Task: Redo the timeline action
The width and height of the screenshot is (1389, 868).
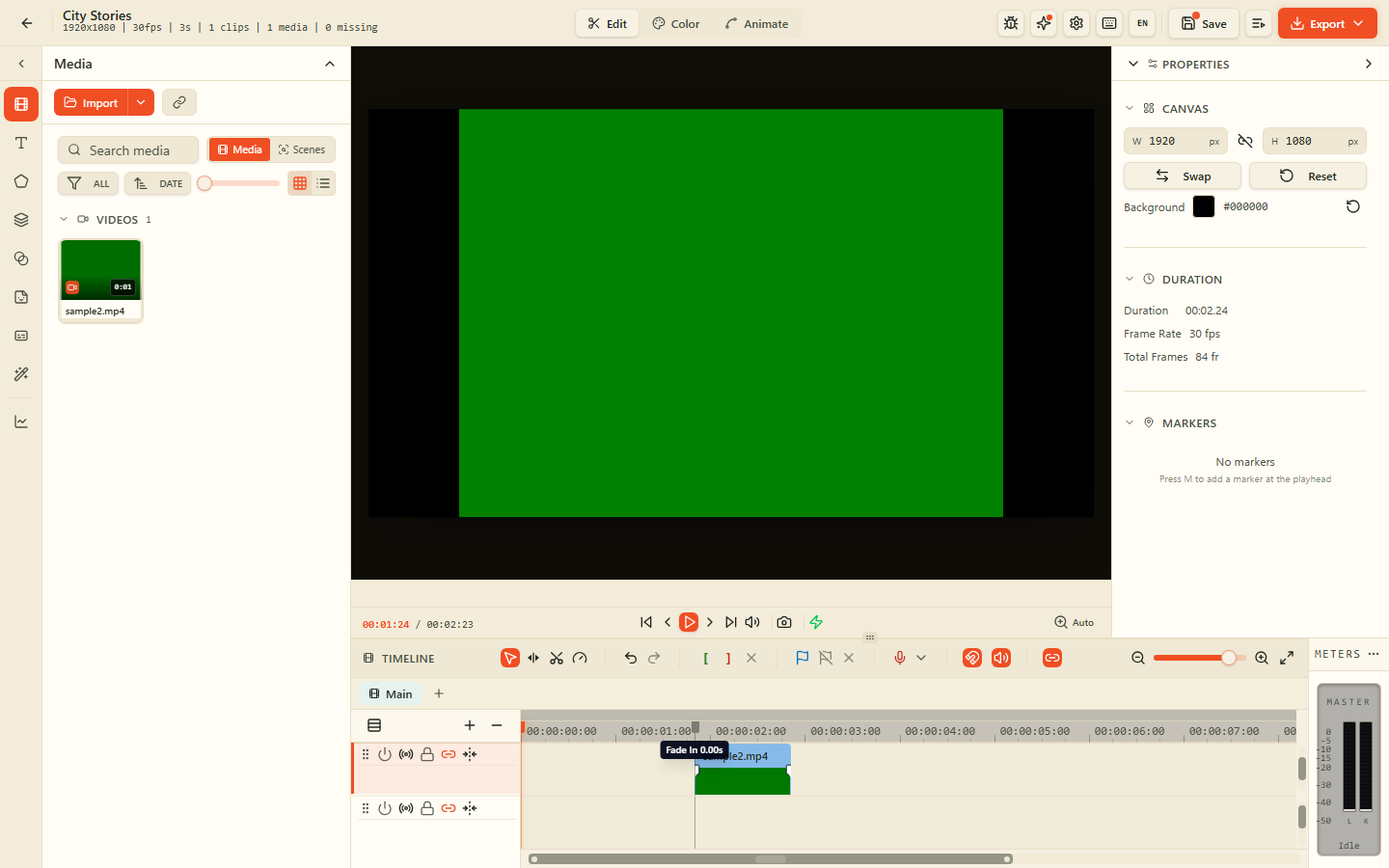Action: [654, 658]
